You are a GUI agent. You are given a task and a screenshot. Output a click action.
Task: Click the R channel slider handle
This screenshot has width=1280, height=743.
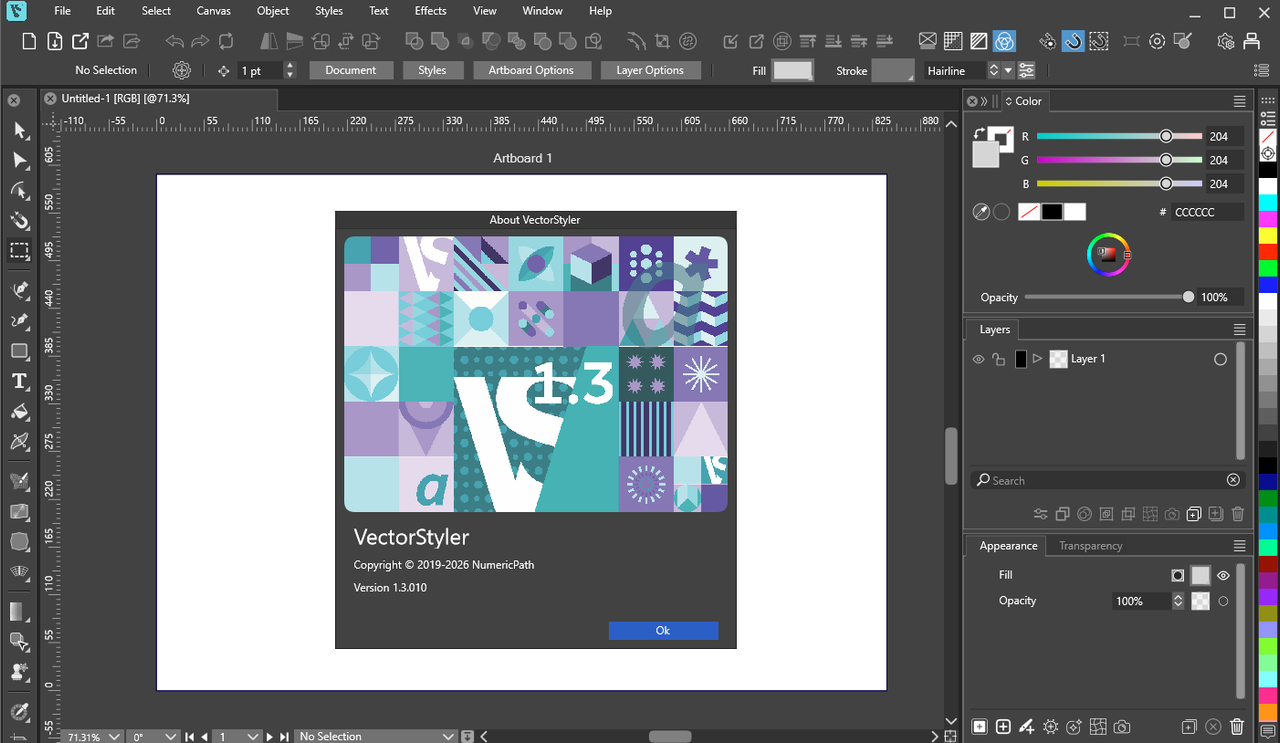click(1166, 136)
